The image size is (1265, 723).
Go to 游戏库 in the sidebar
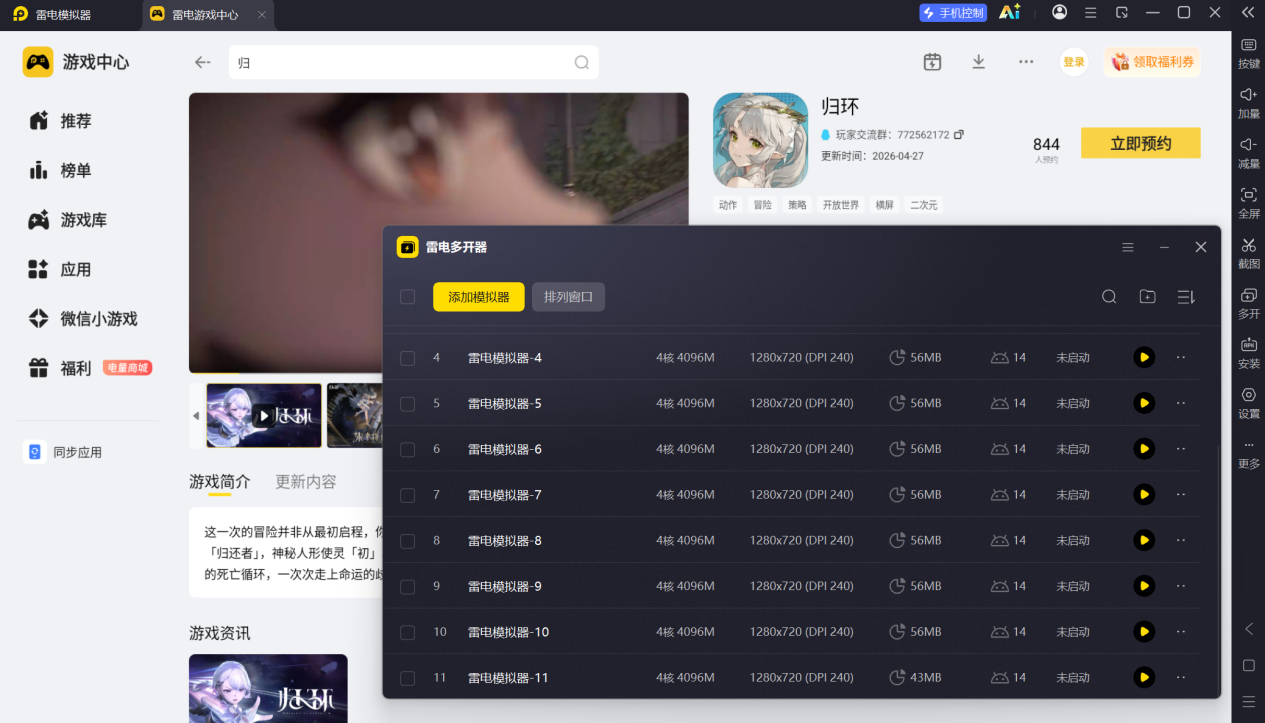coord(67,220)
